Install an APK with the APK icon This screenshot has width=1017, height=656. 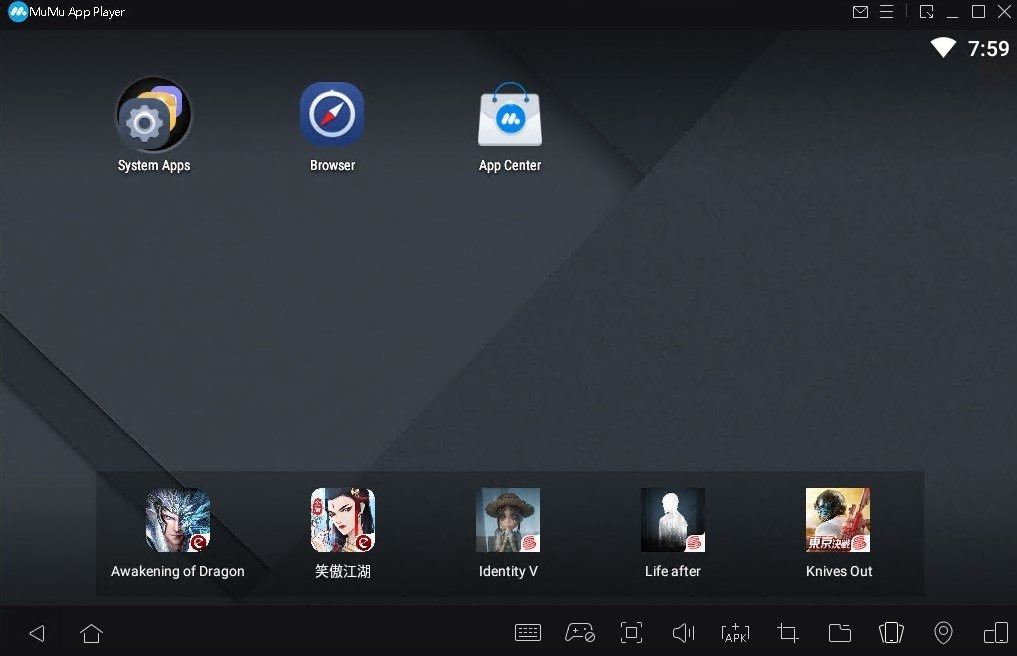click(736, 633)
